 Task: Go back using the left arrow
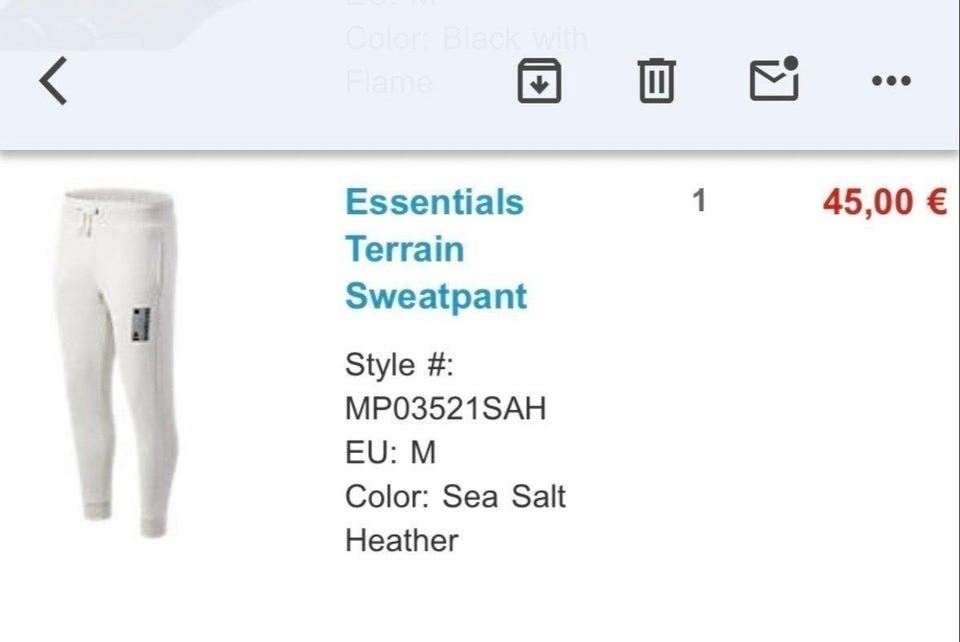point(54,81)
